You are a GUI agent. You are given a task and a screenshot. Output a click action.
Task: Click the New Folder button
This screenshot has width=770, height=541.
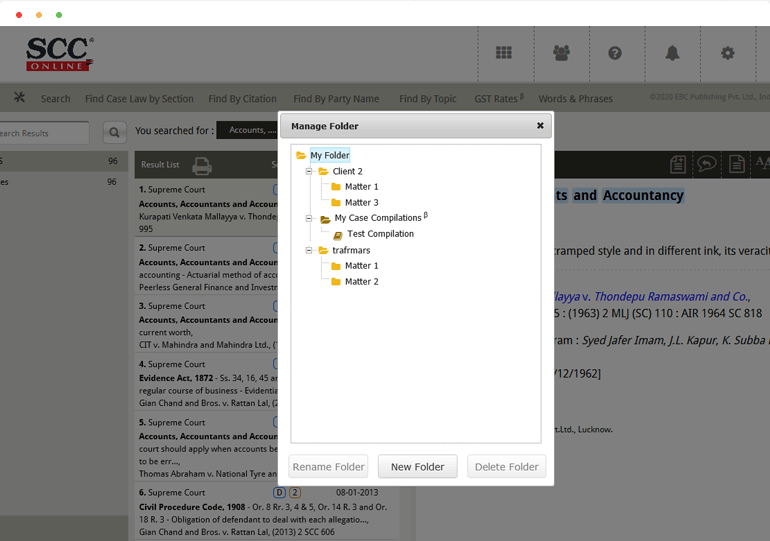point(417,467)
